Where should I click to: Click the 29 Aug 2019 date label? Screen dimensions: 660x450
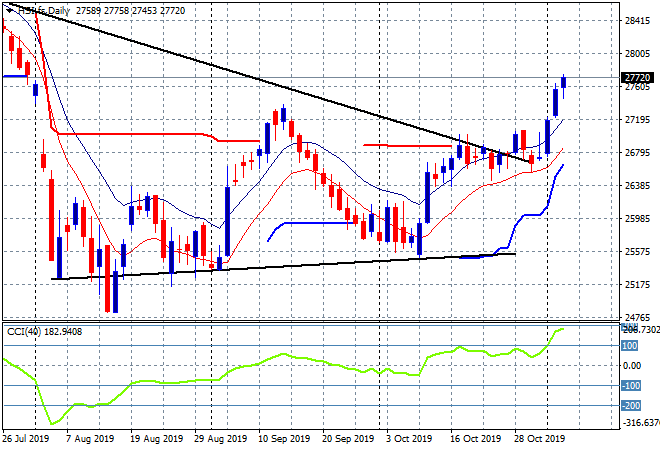click(x=221, y=439)
